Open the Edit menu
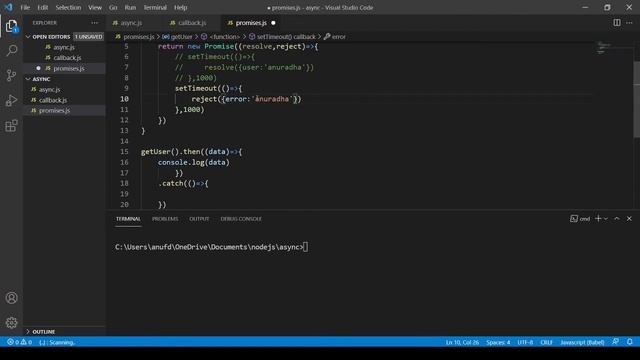 [42, 7]
